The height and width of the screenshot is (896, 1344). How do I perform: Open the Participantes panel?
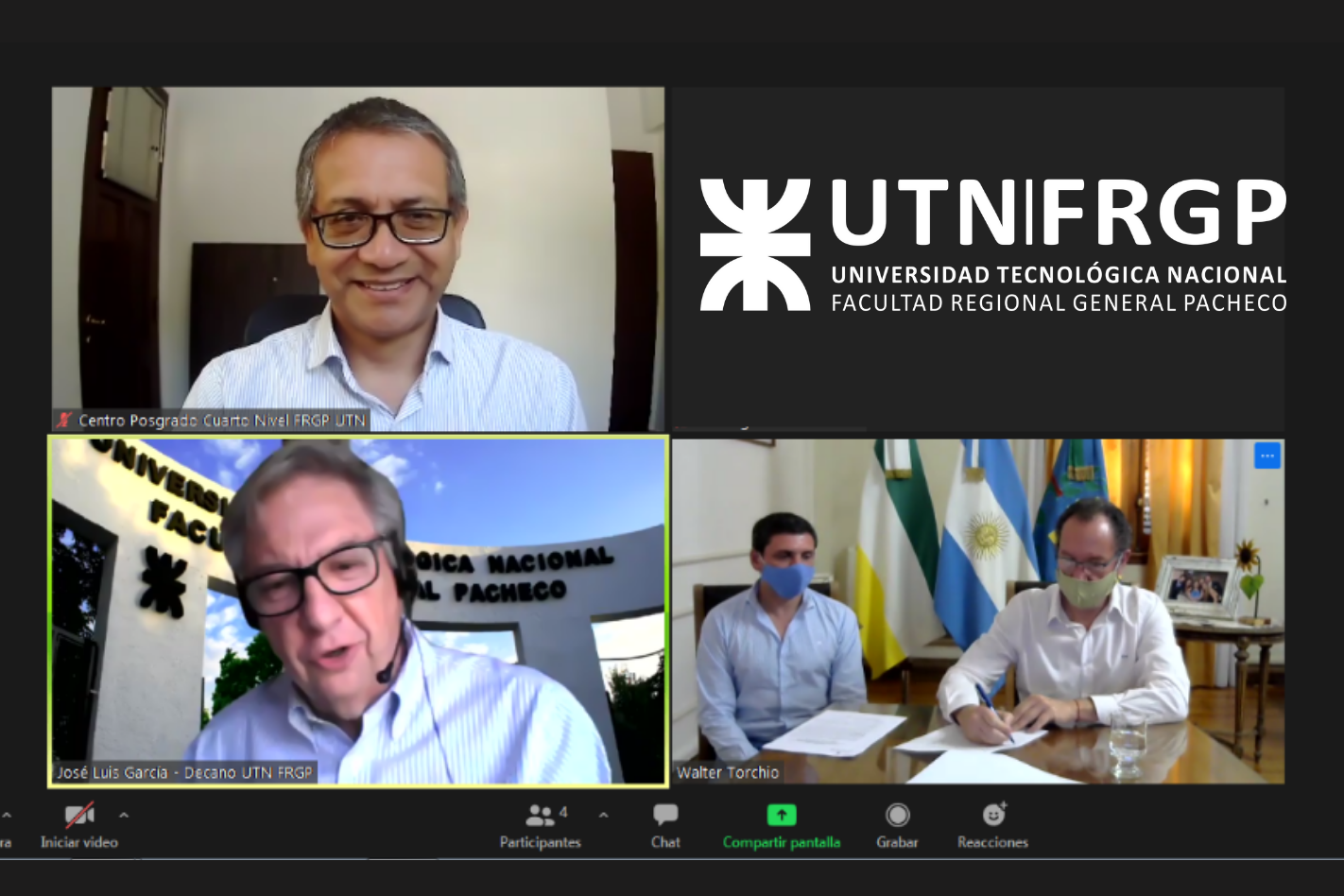[x=541, y=825]
